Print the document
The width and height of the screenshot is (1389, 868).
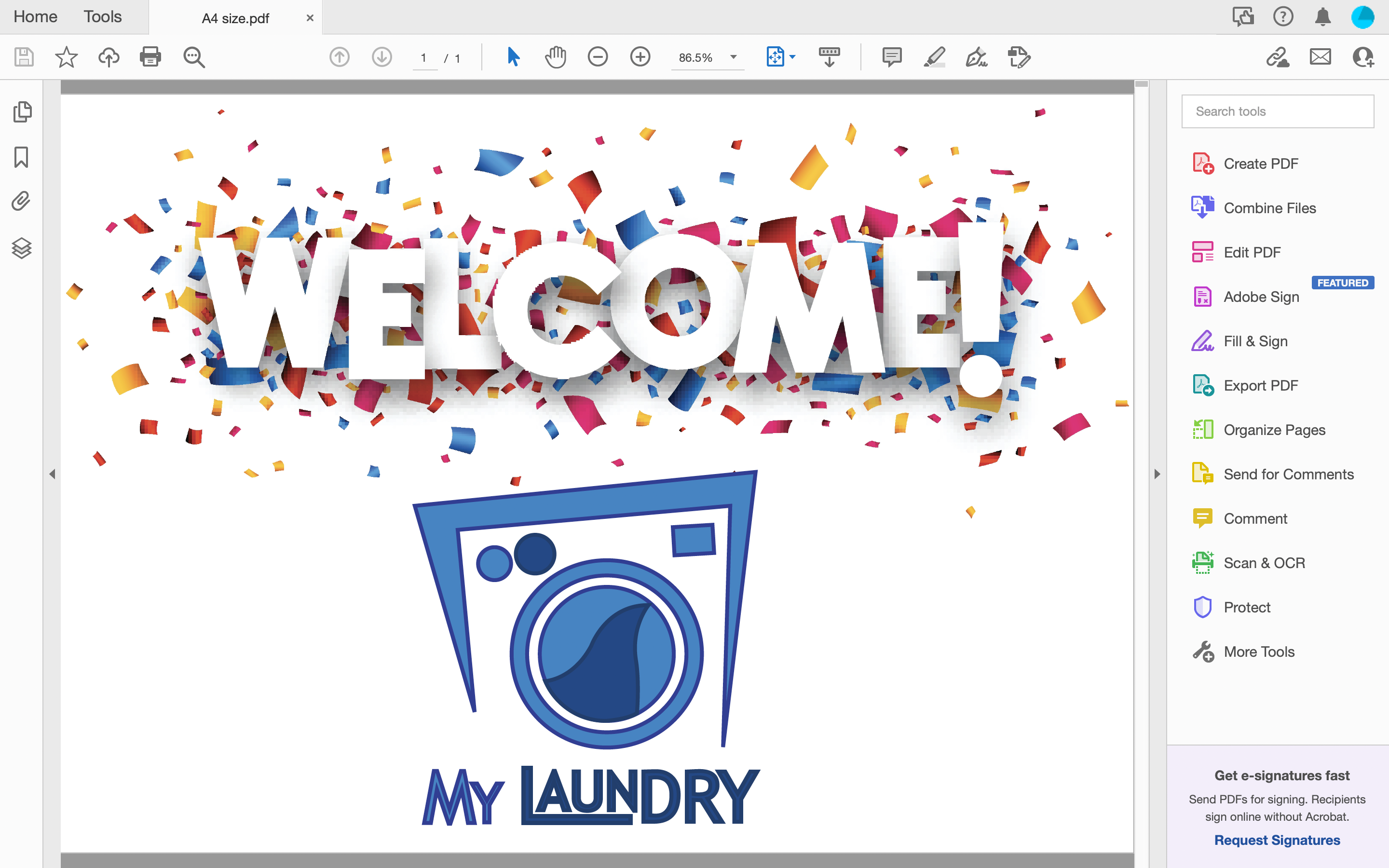click(150, 57)
